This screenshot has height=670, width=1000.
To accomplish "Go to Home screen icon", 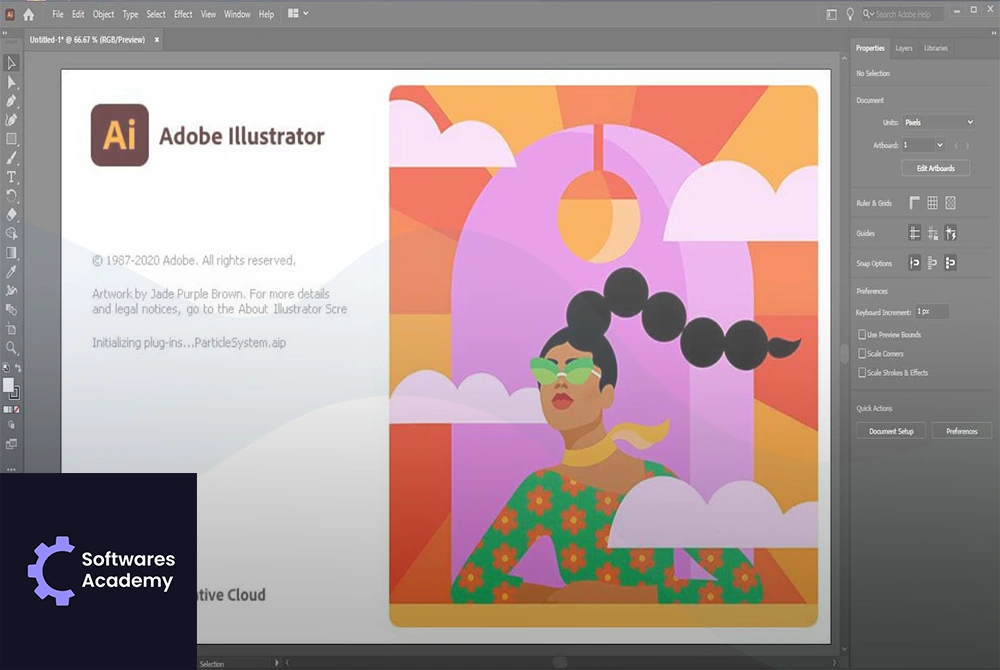I will (x=29, y=14).
